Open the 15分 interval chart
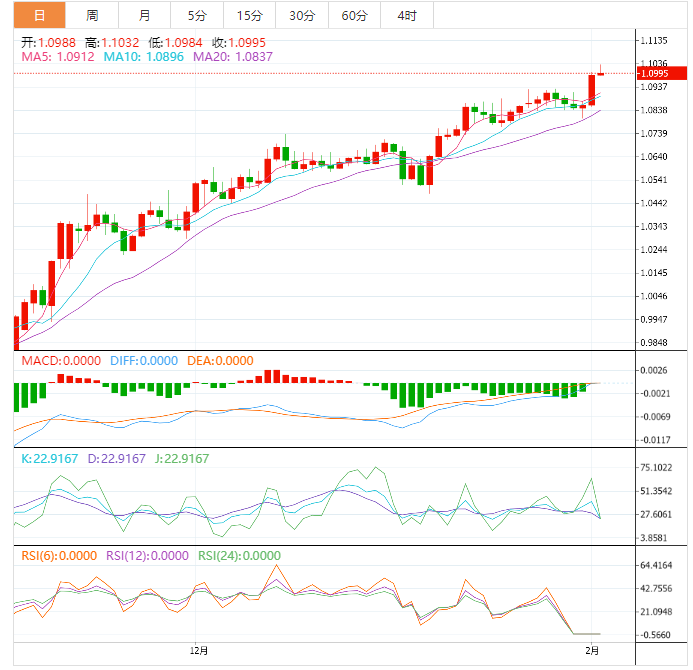693x670 pixels. point(250,15)
